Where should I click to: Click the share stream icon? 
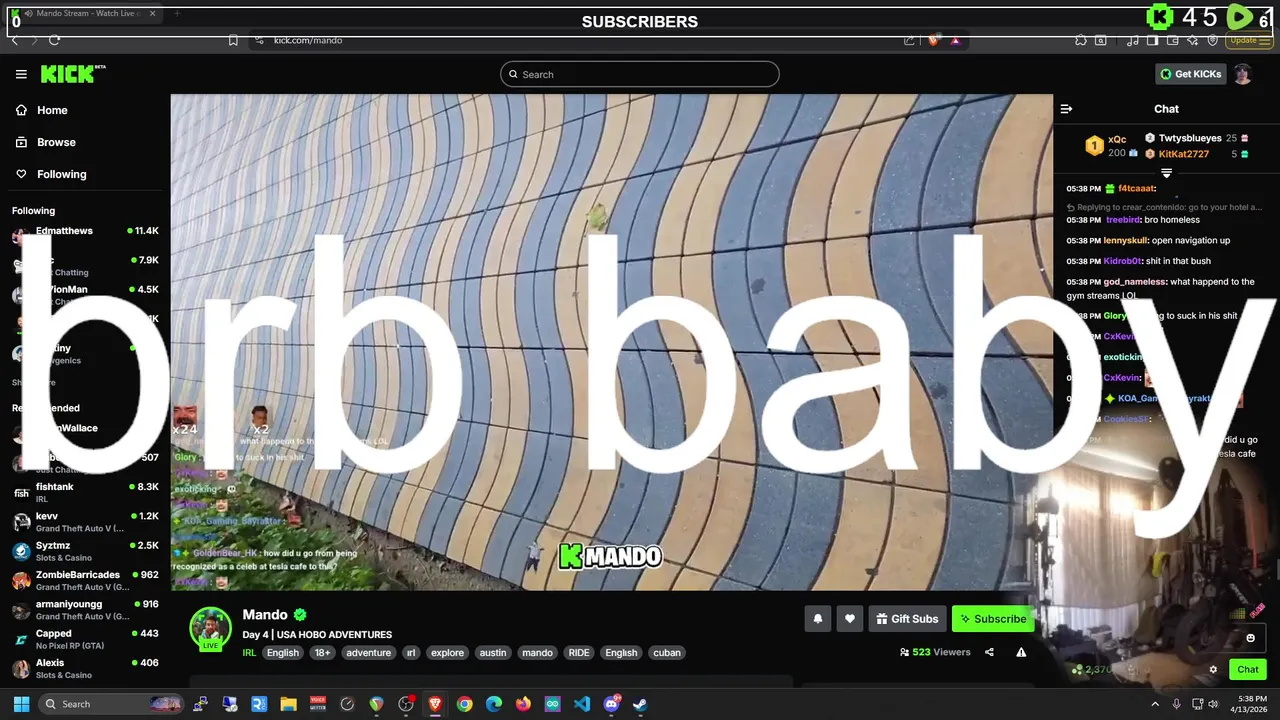989,652
